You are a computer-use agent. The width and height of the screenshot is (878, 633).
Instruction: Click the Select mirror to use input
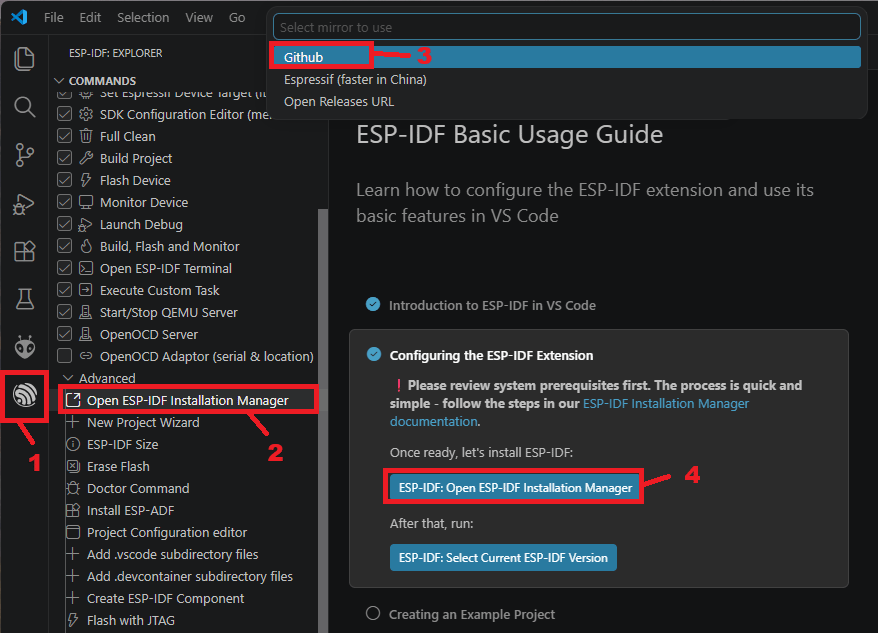[x=567, y=27]
